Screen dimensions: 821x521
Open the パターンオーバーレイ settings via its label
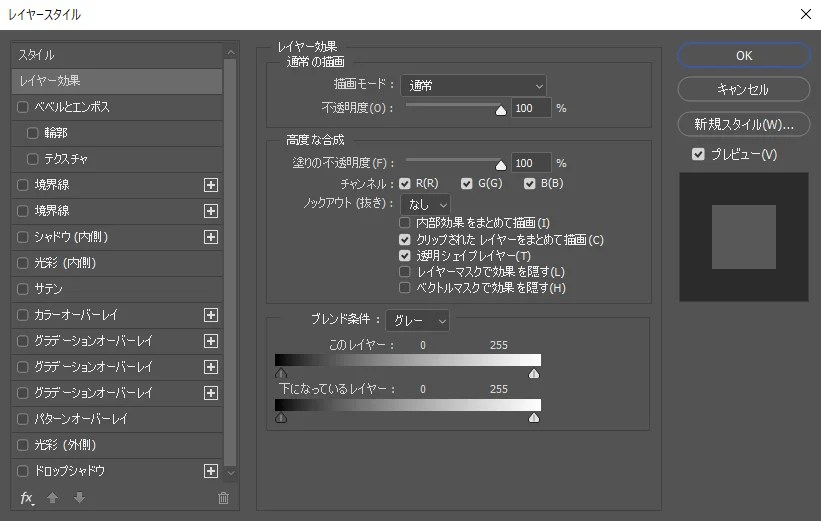tap(81, 419)
